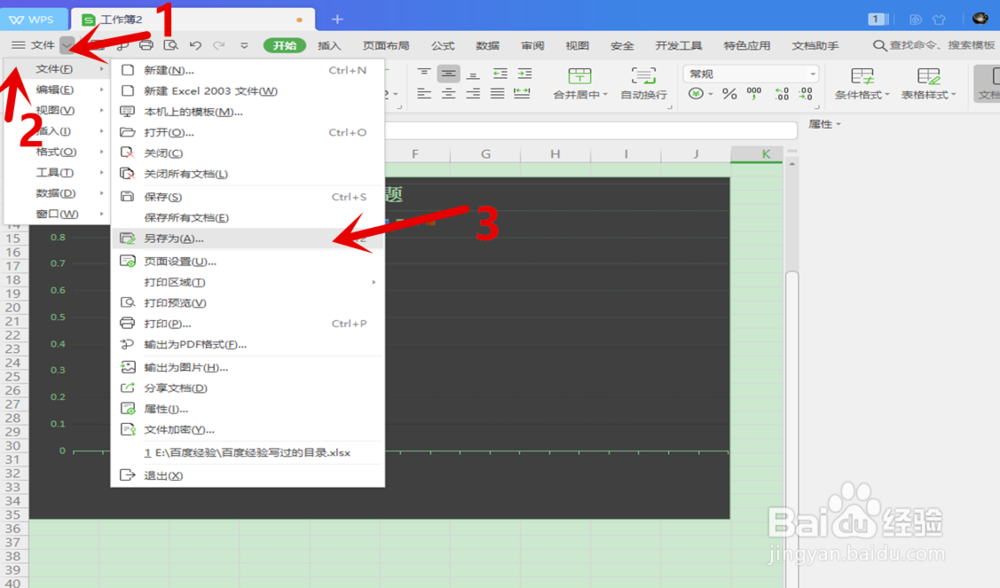1000x588 pixels.
Task: Click the 查找命令 search box
Action: pyautogui.click(x=934, y=45)
